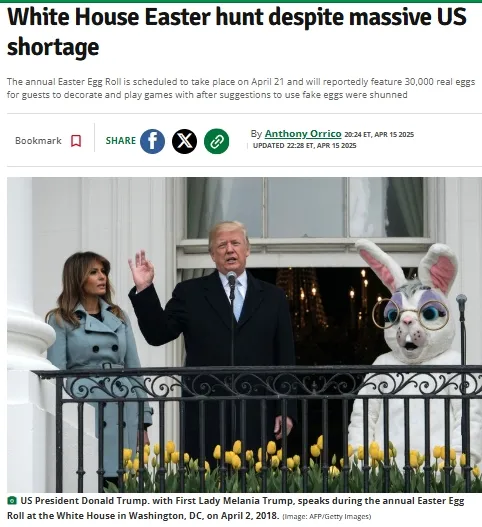Viewport: 482px width, 527px height.
Task: Share the article on X
Action: 184,141
